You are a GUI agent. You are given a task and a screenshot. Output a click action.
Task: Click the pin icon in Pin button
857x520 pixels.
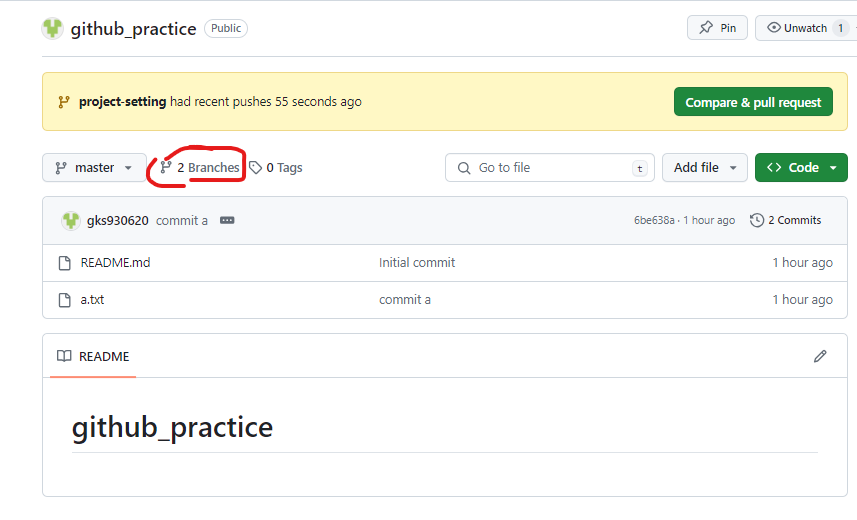pos(706,27)
